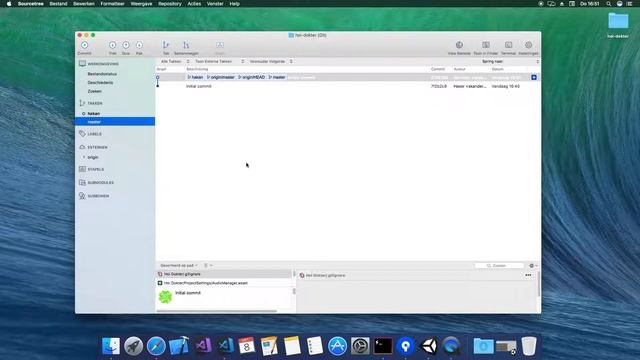640x360 pixels.
Task: Click the AudioManager.asset file in the list
Action: [224, 283]
